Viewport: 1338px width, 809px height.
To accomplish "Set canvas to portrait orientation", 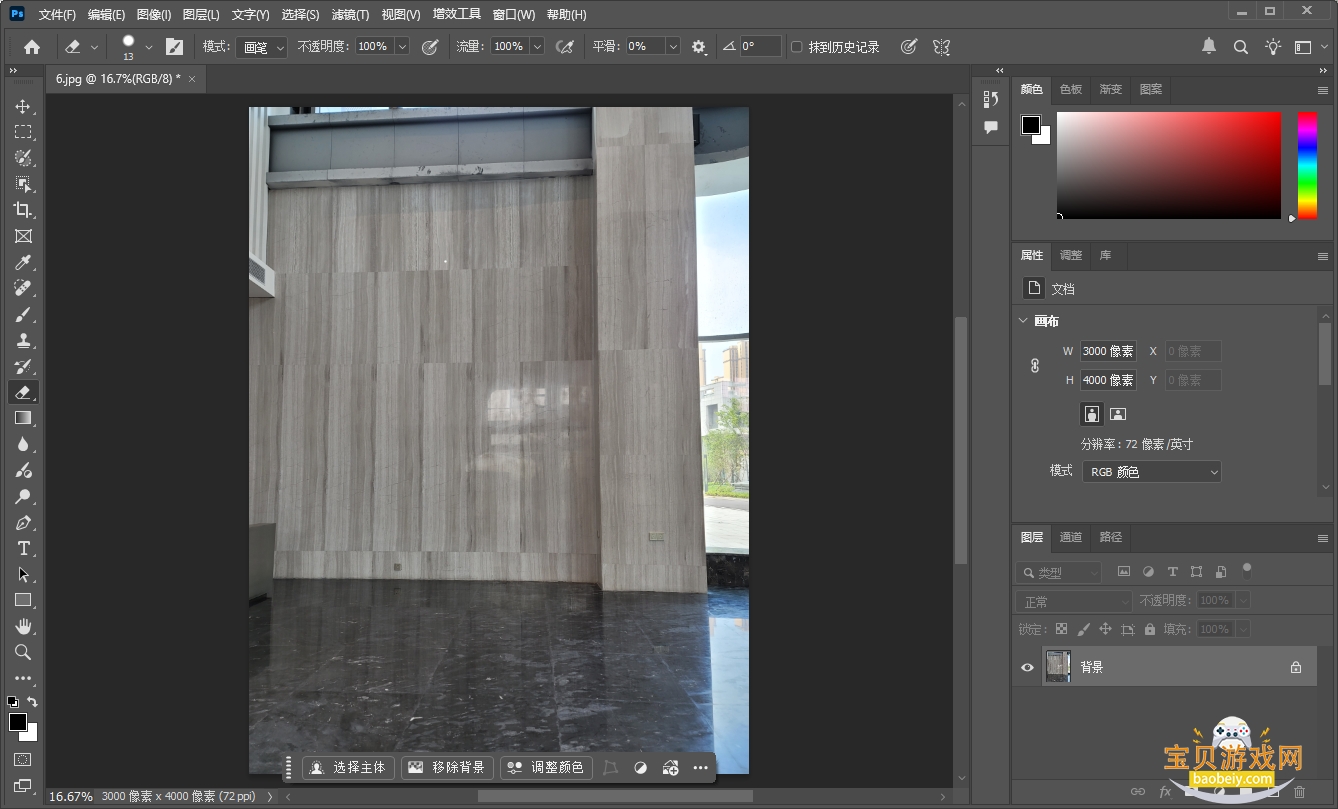I will 1092,413.
